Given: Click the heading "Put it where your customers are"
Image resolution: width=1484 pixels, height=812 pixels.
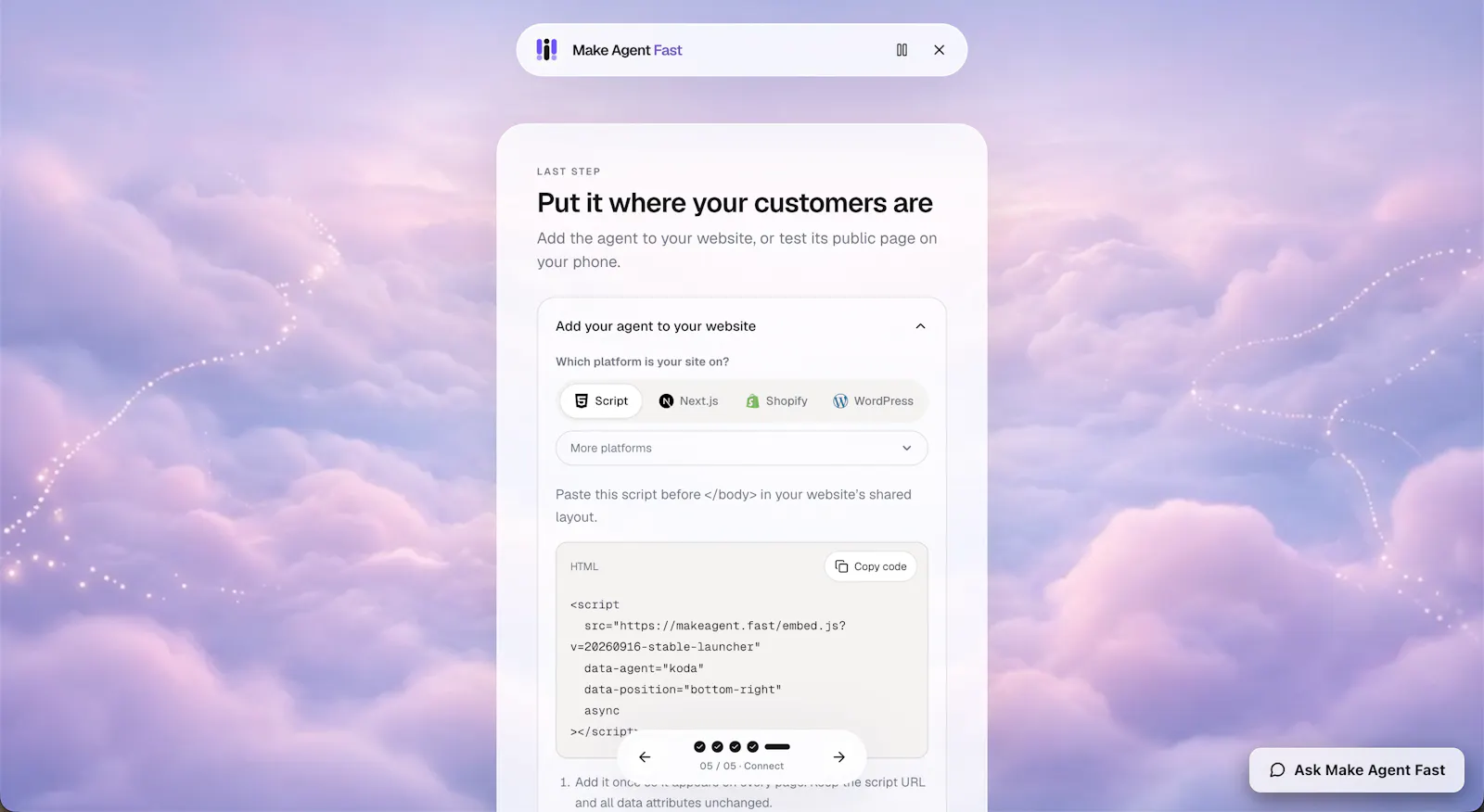Looking at the screenshot, I should (735, 203).
